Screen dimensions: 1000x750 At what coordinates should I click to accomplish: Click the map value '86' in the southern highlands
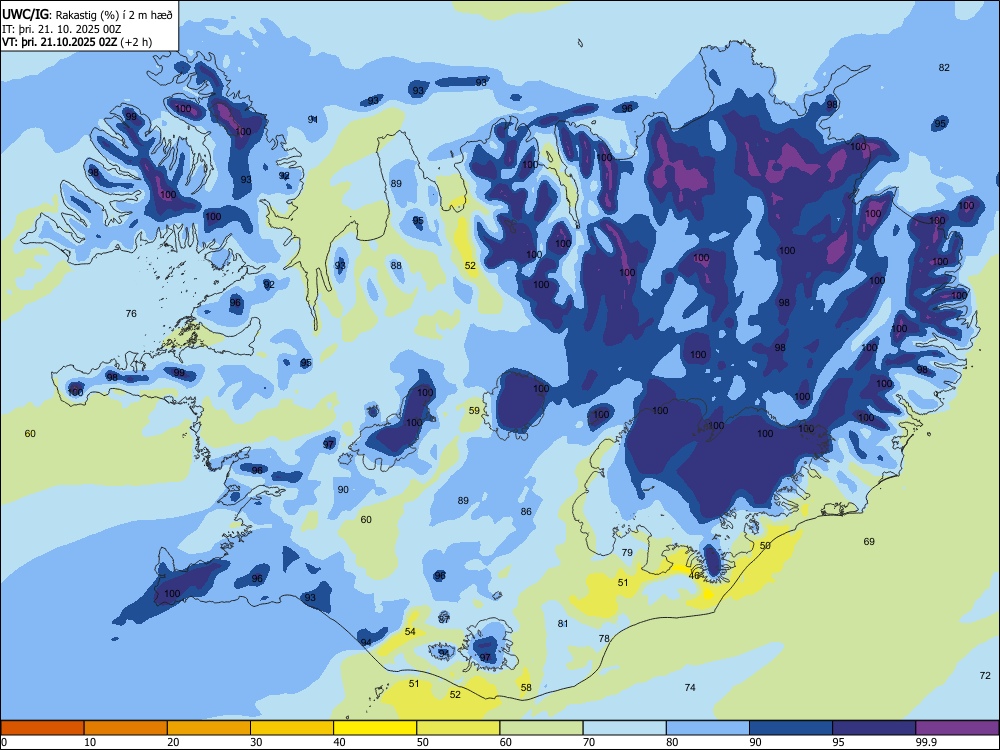click(x=526, y=511)
